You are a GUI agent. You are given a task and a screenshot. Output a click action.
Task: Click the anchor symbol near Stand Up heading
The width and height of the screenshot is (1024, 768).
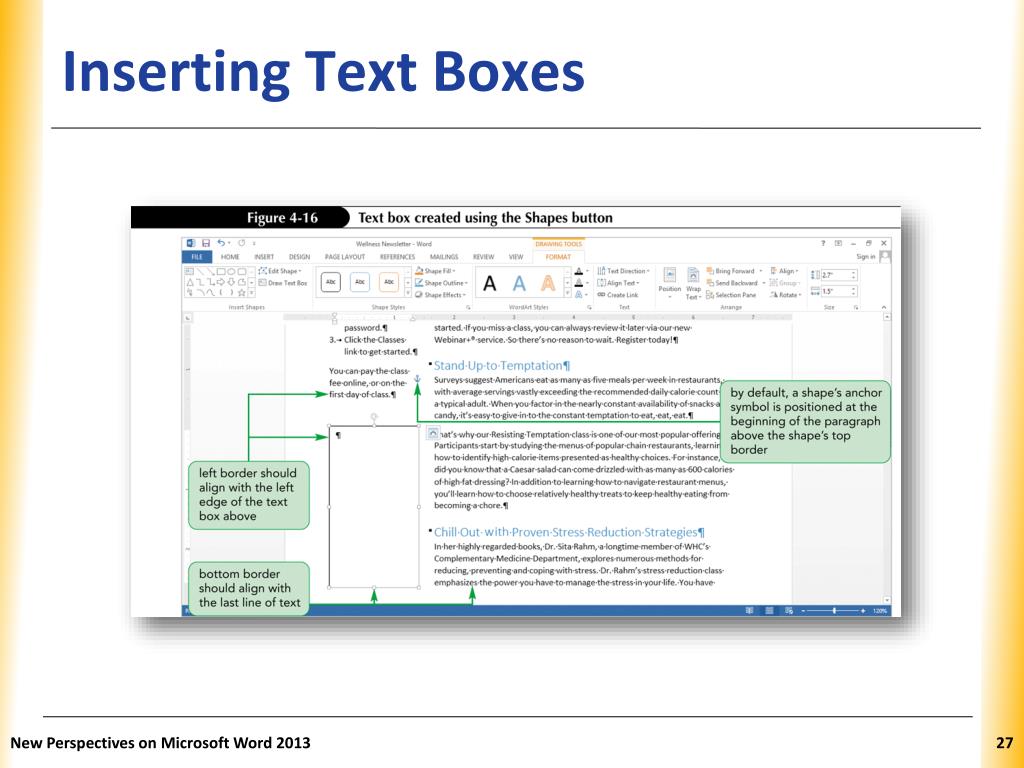point(418,379)
